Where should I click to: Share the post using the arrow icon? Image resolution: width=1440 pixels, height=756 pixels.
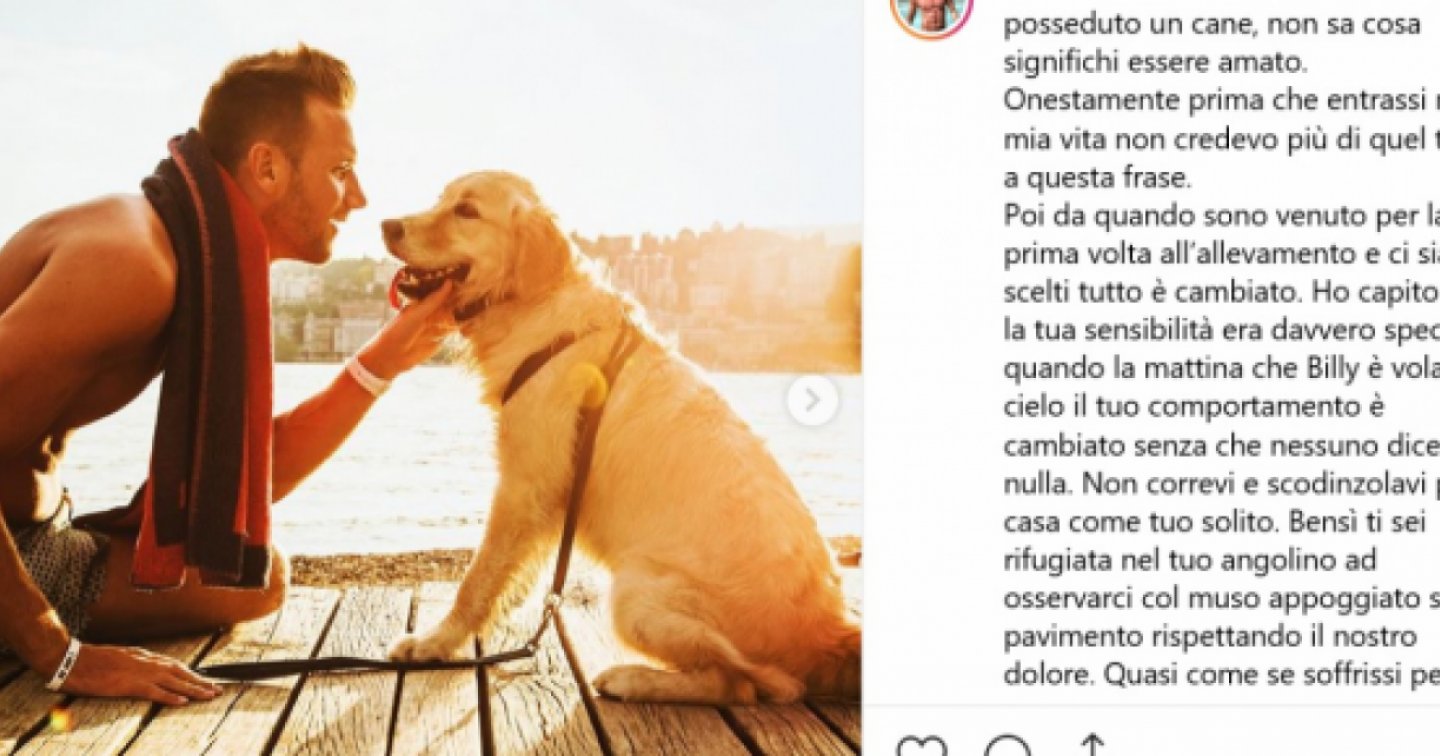1092,746
